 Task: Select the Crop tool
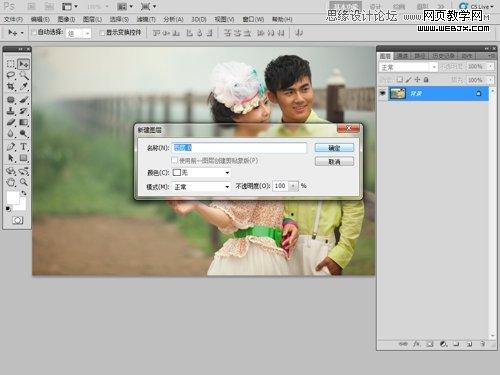pyautogui.click(x=11, y=87)
